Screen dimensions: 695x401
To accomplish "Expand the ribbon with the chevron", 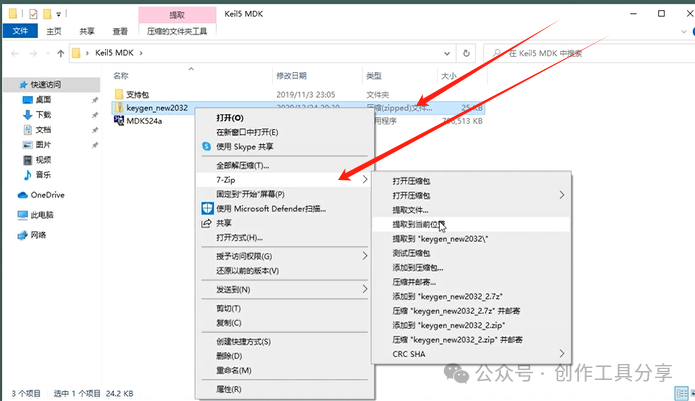I will [683, 31].
